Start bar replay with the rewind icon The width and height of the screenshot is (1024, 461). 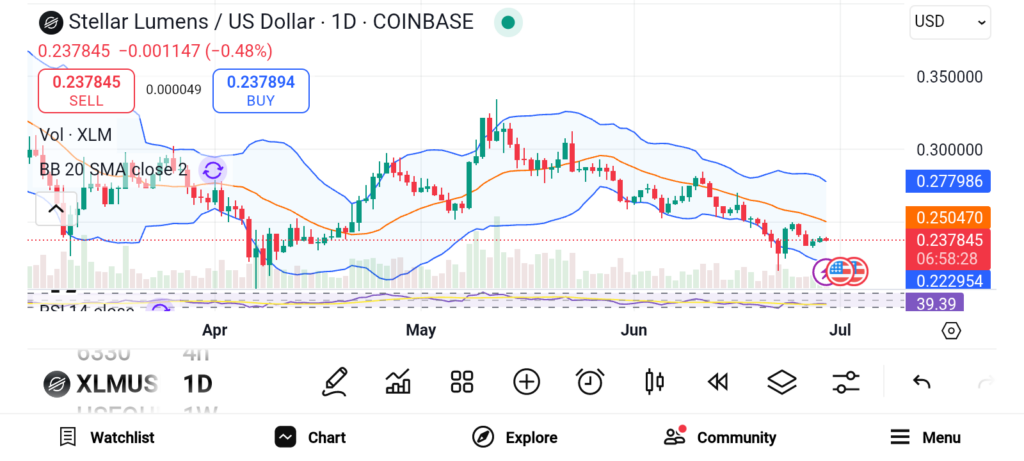click(x=718, y=382)
